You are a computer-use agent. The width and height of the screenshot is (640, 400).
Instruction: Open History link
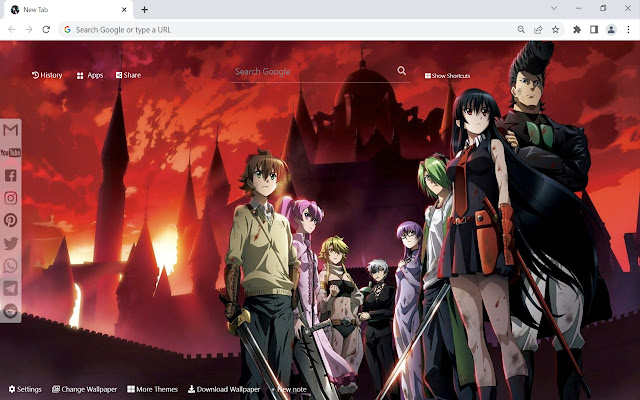click(x=47, y=75)
